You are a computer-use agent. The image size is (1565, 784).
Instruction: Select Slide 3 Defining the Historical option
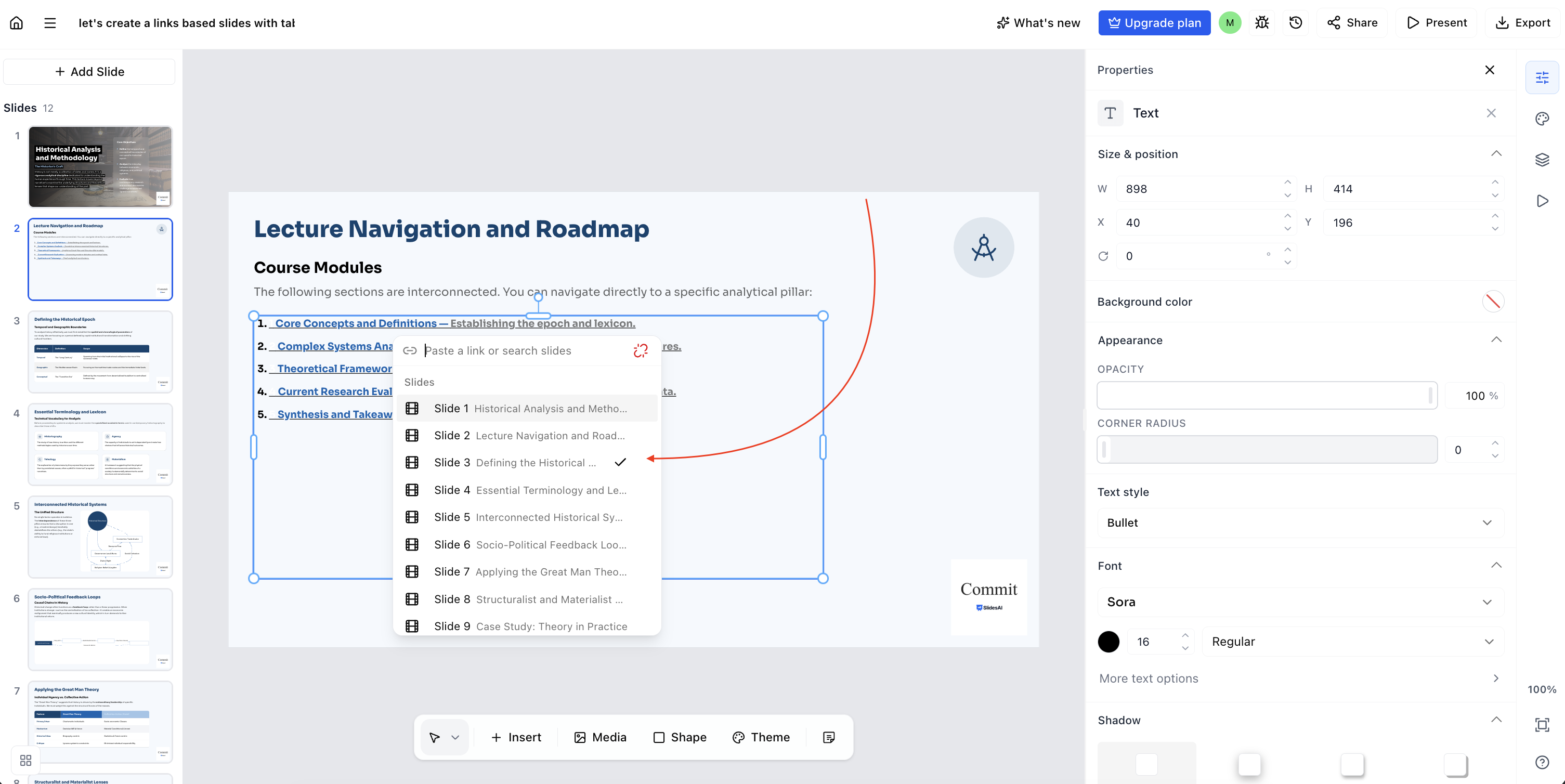[527, 463]
